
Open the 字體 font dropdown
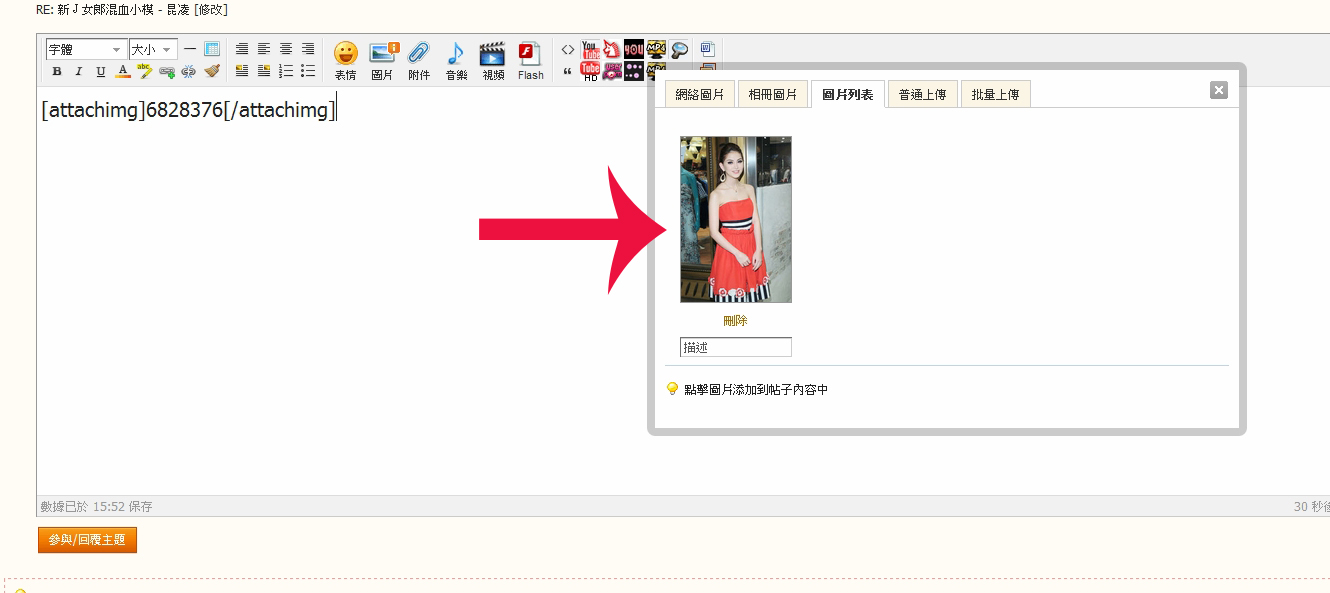coord(86,49)
